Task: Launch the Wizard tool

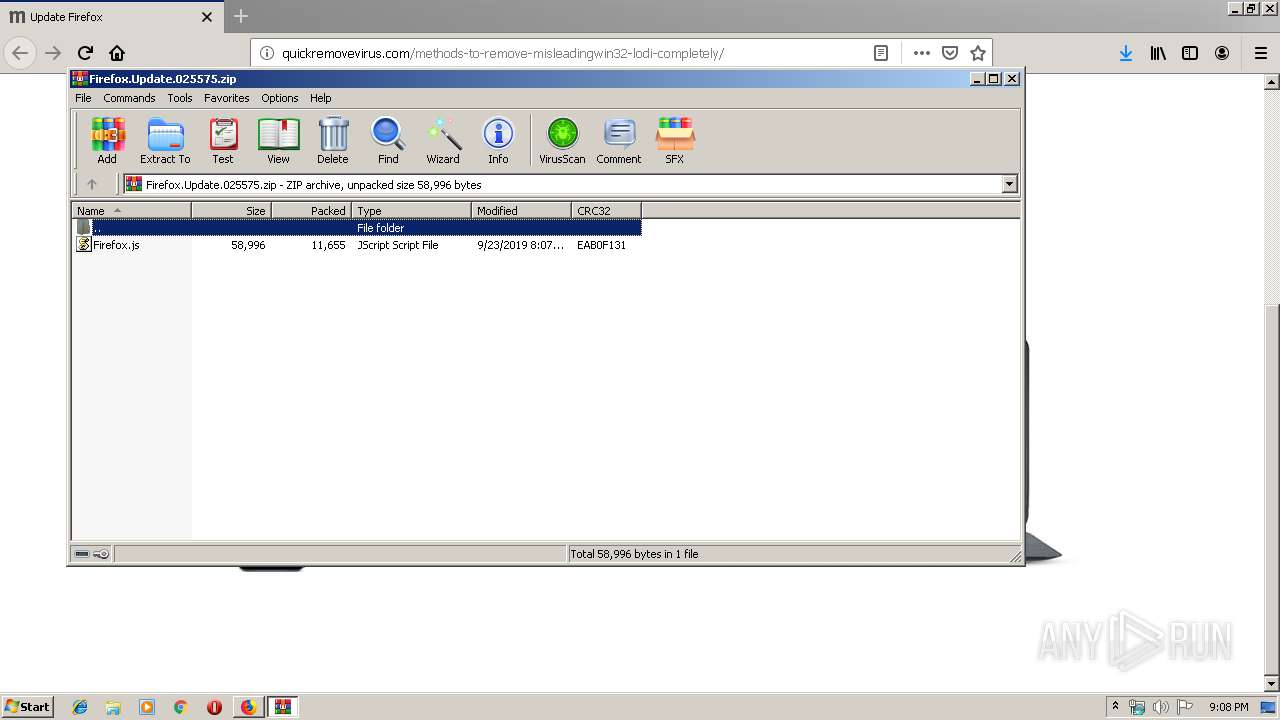Action: click(x=443, y=140)
